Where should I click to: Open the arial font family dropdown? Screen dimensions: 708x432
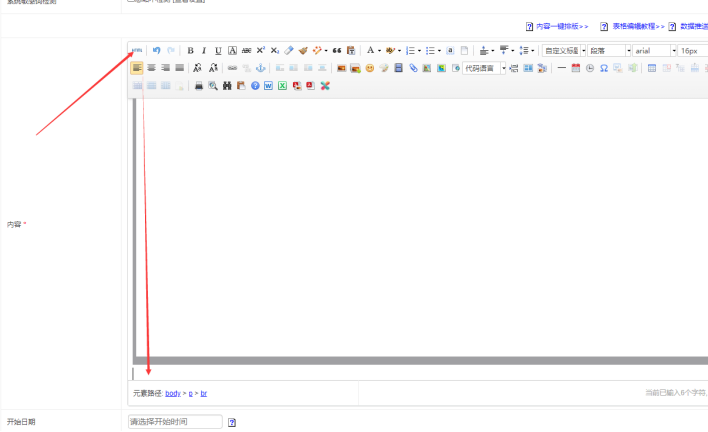click(x=653, y=50)
